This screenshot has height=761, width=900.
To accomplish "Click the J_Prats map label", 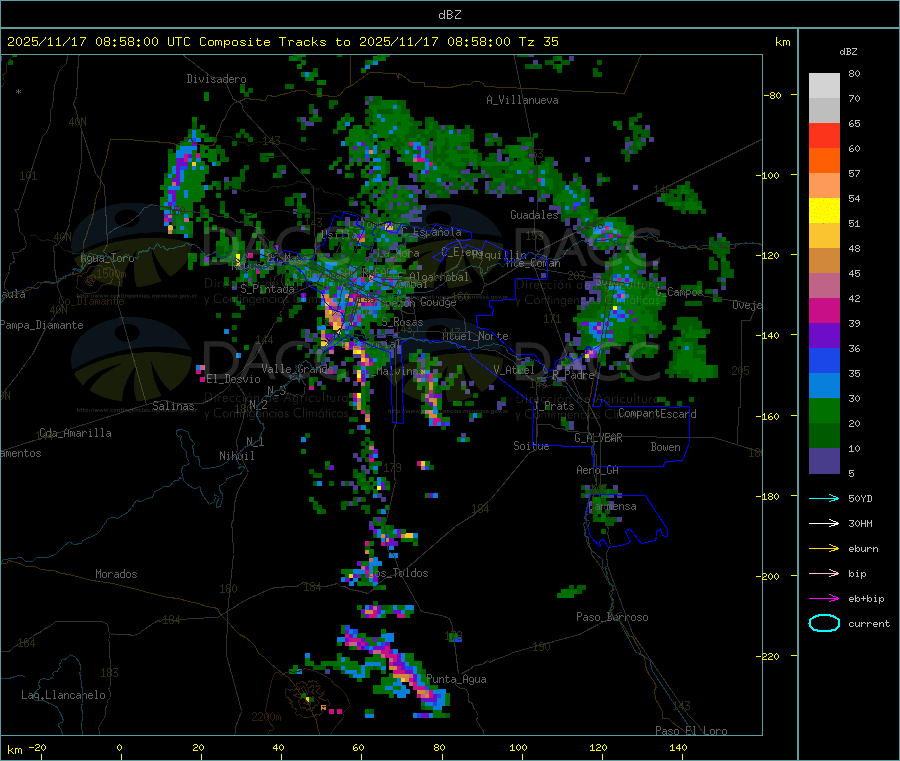I will 554,406.
